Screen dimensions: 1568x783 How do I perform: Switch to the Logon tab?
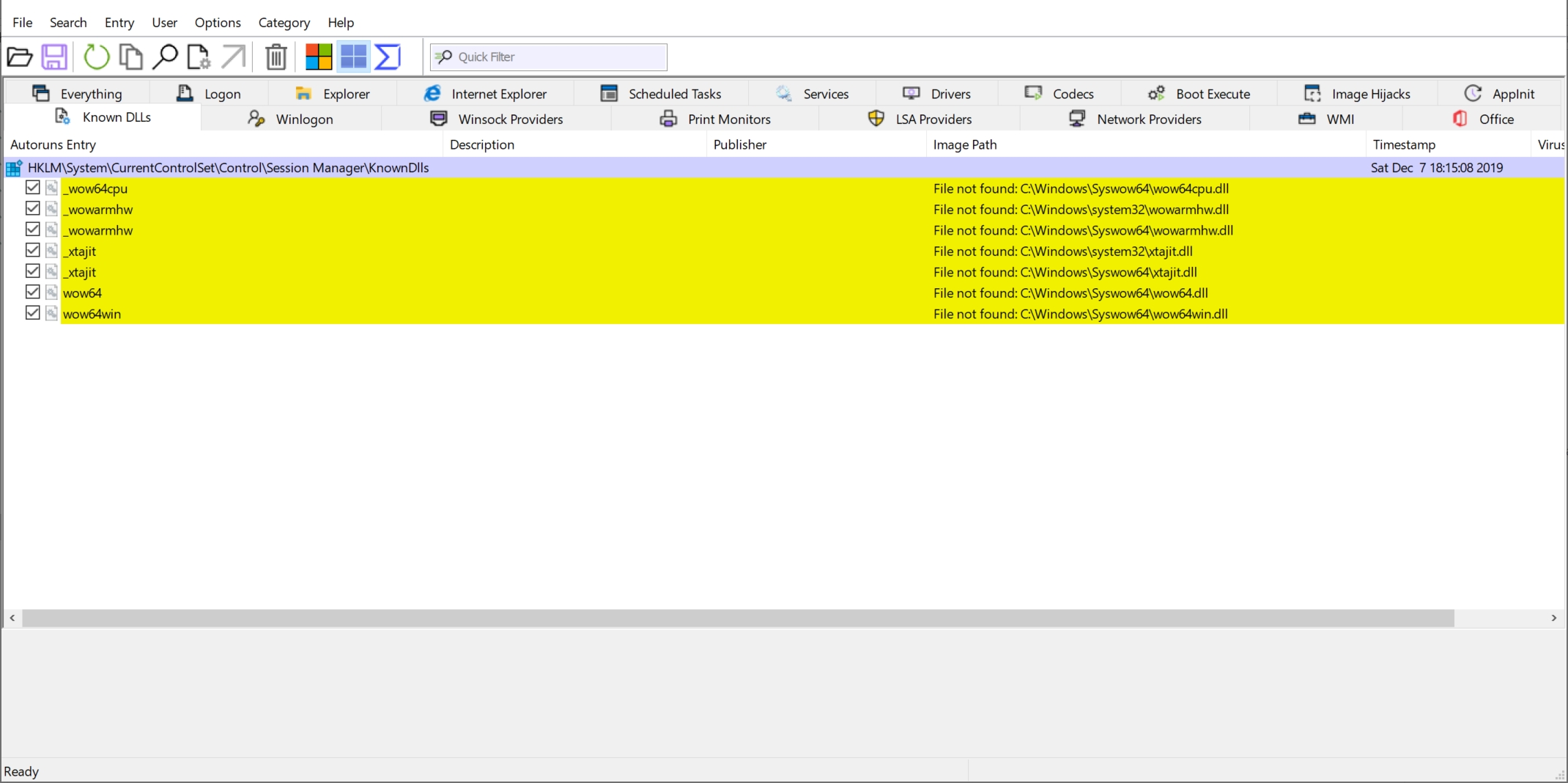[209, 93]
